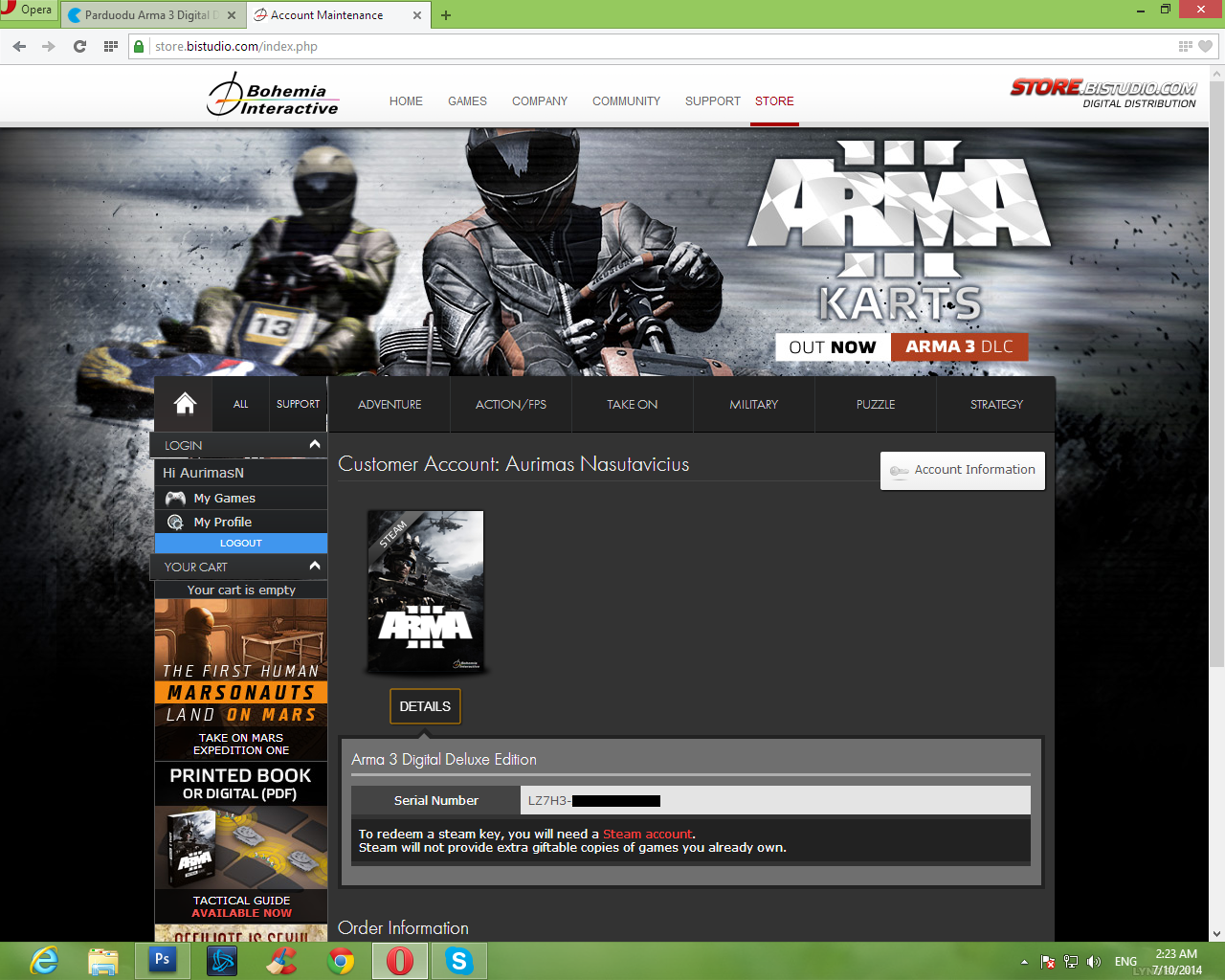The width and height of the screenshot is (1225, 980).
Task: Click the Account Information button
Action: tap(963, 470)
